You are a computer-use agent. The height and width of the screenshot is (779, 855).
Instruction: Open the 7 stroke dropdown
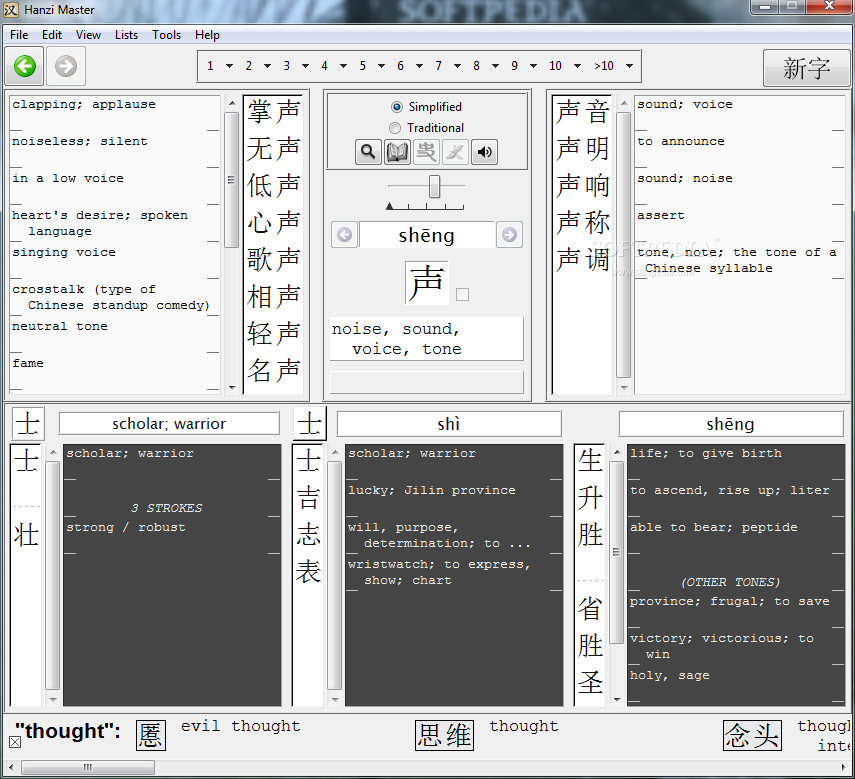click(x=457, y=66)
